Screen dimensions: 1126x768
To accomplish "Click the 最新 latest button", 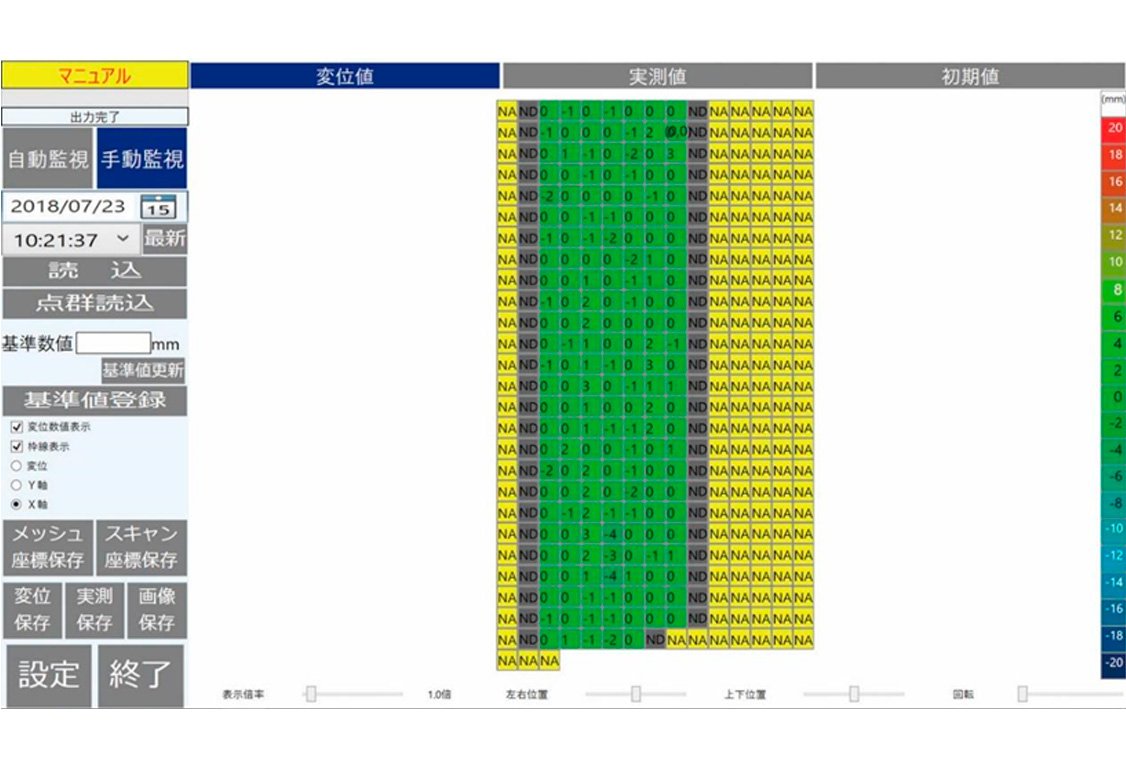I will pyautogui.click(x=164, y=240).
